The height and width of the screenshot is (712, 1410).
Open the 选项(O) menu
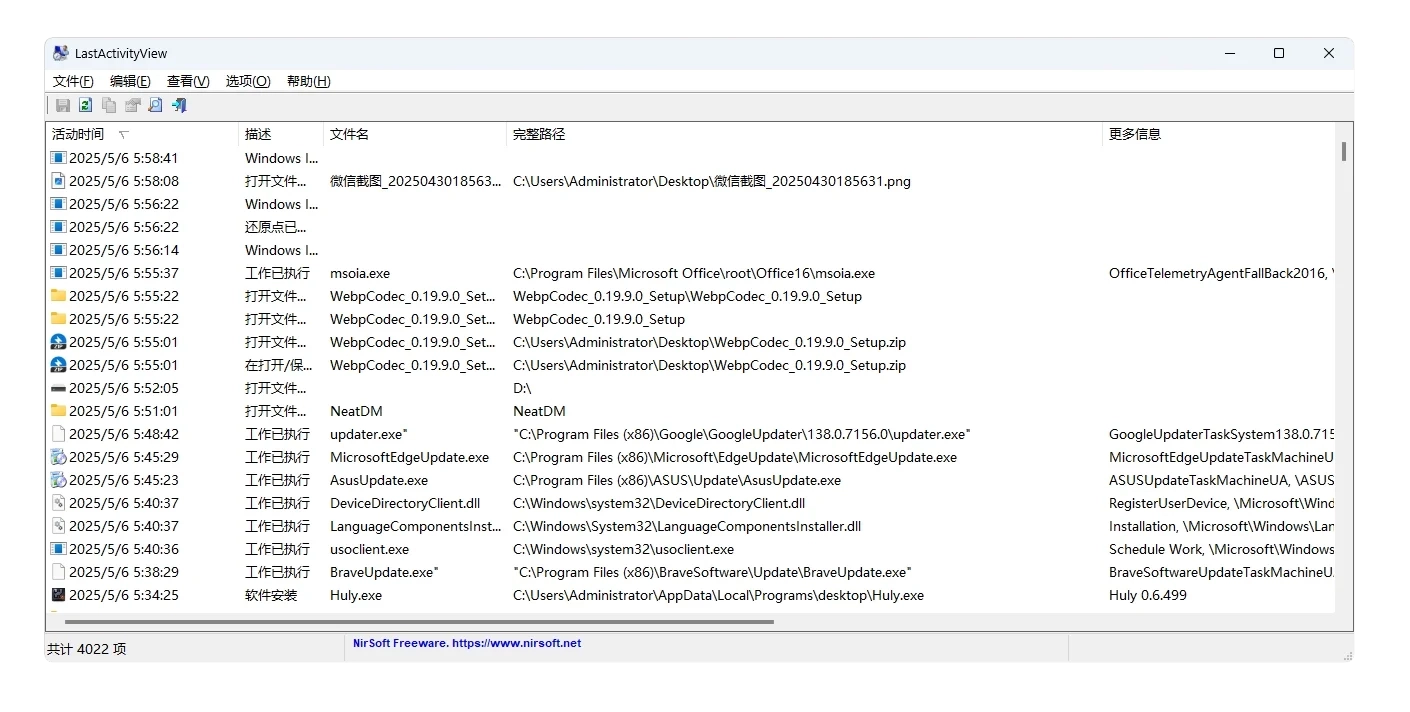pyautogui.click(x=248, y=81)
